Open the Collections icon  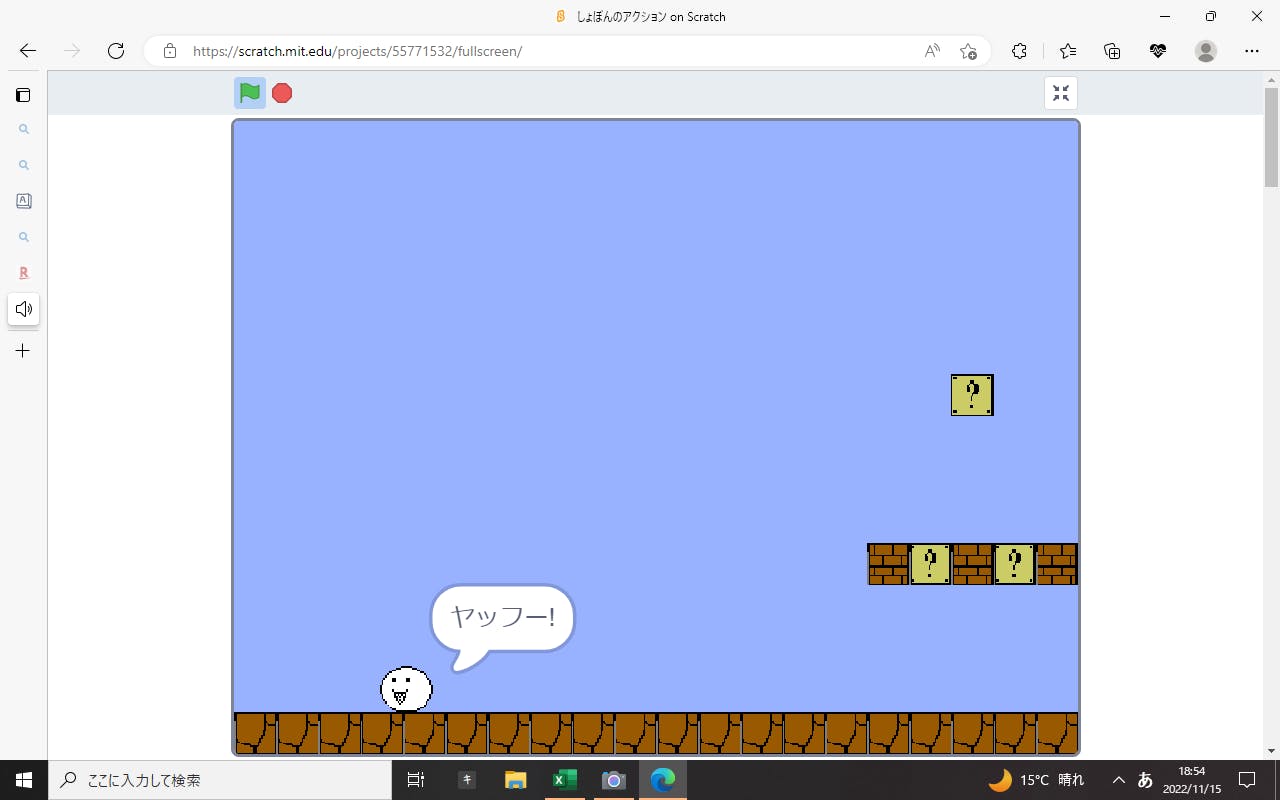click(1112, 51)
